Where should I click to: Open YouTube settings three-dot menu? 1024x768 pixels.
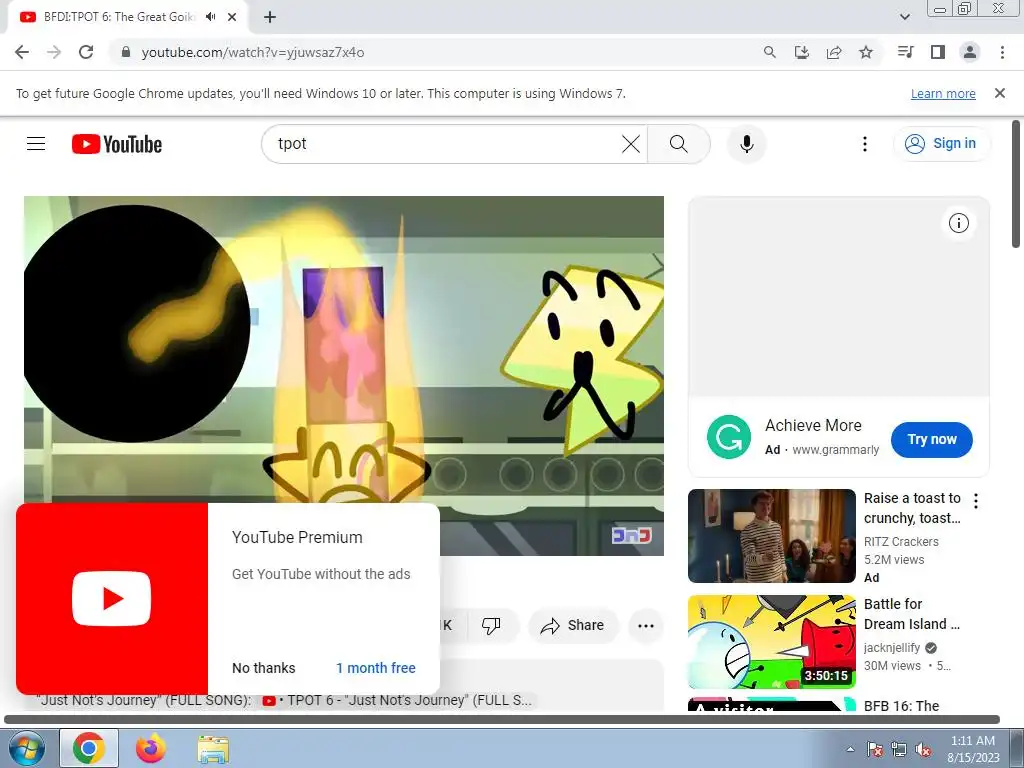(x=865, y=144)
